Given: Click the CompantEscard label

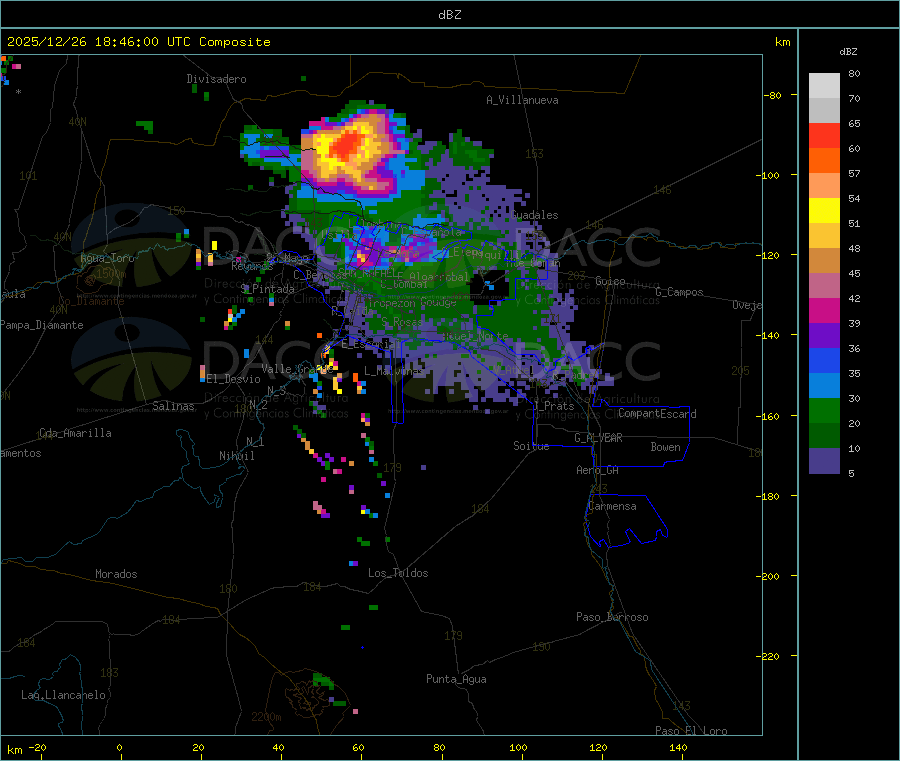Looking at the screenshot, I should [657, 414].
